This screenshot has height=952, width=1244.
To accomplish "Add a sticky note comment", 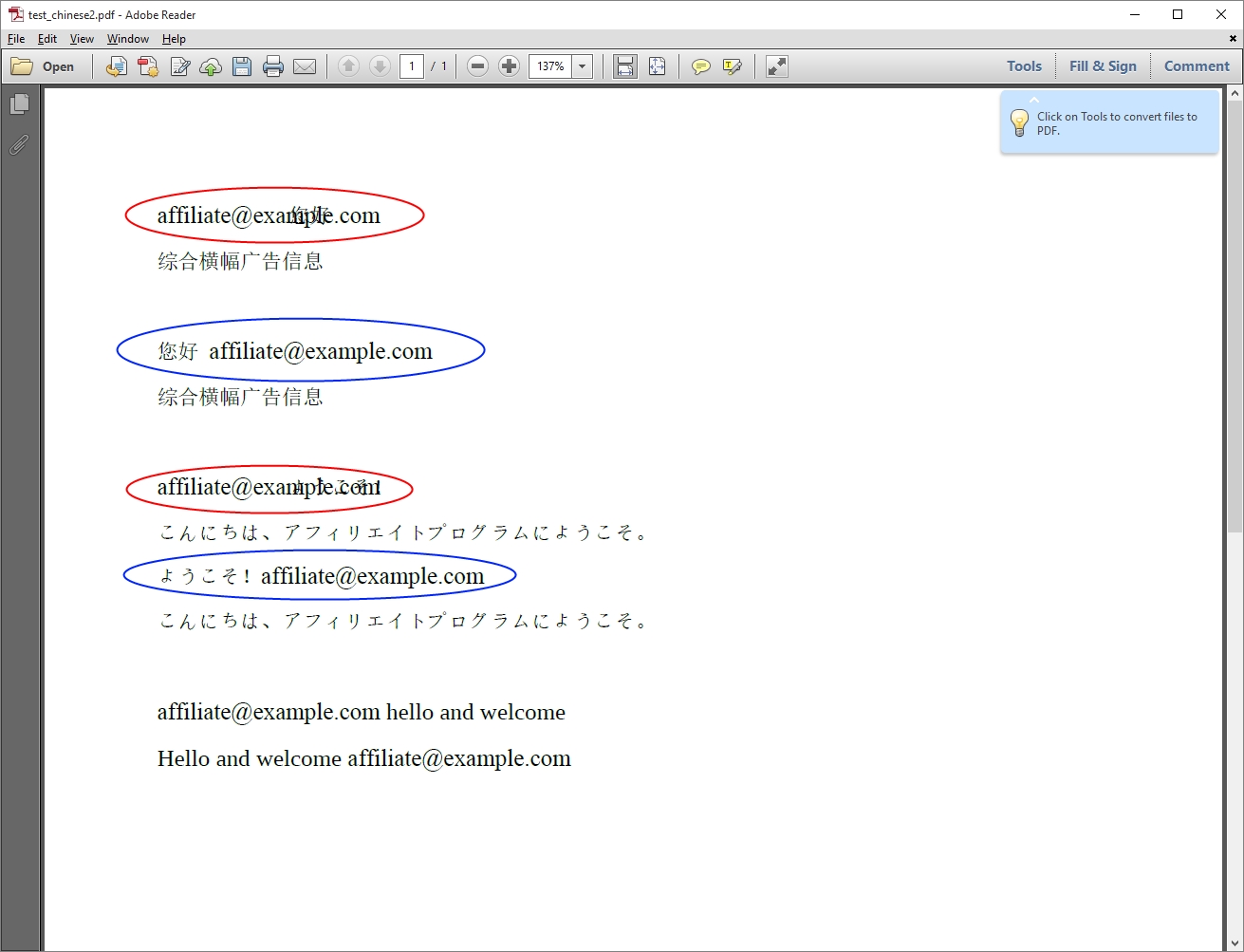I will (700, 66).
